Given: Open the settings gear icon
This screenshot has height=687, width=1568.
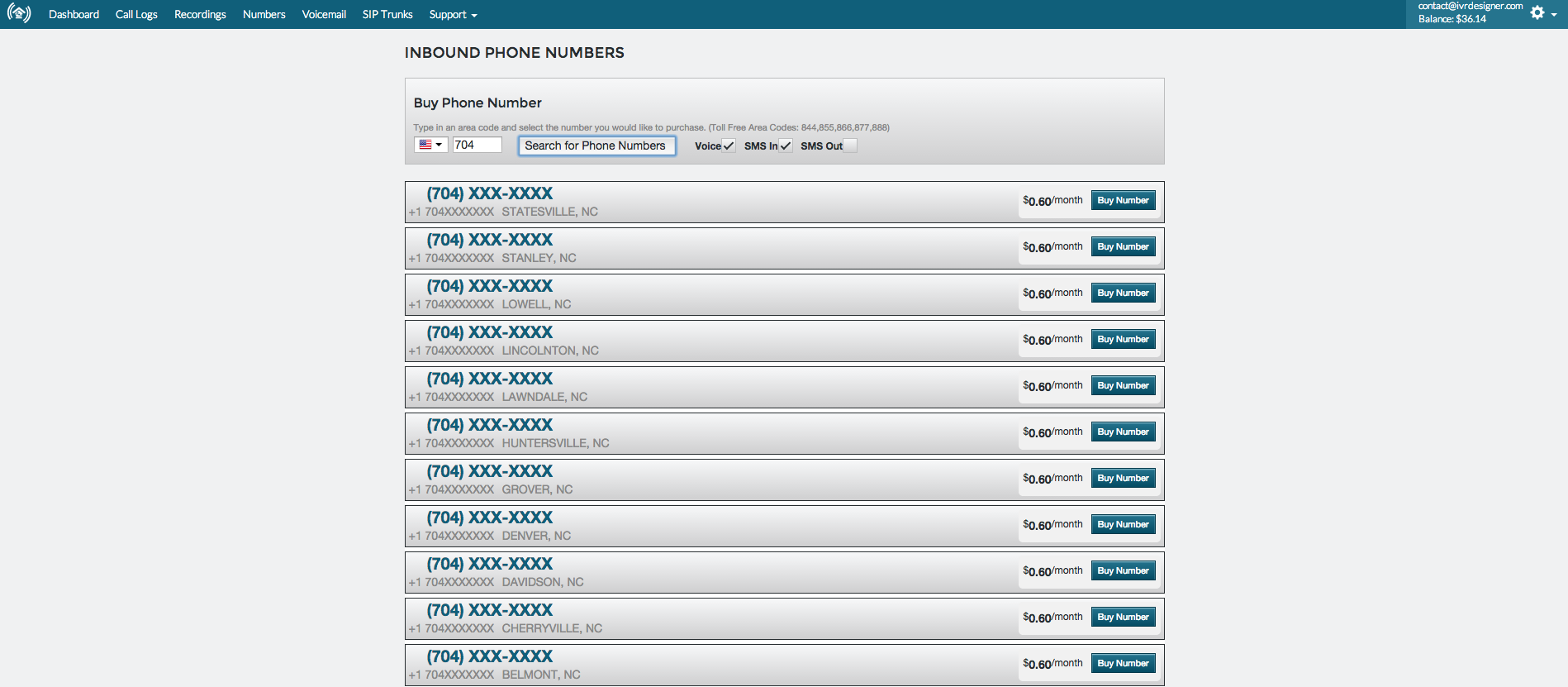Looking at the screenshot, I should click(x=1537, y=13).
